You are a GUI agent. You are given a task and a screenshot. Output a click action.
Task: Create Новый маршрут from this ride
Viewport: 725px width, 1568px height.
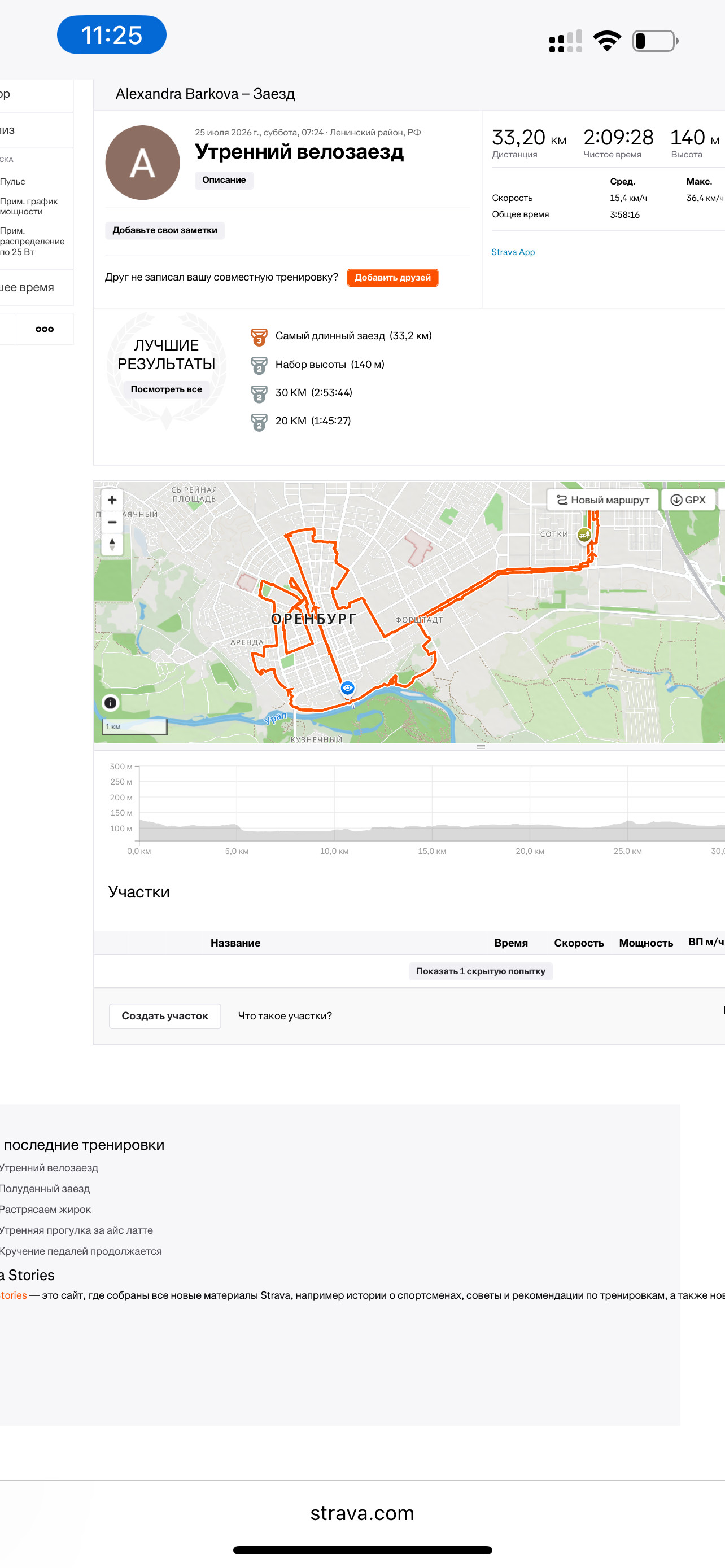(x=602, y=500)
